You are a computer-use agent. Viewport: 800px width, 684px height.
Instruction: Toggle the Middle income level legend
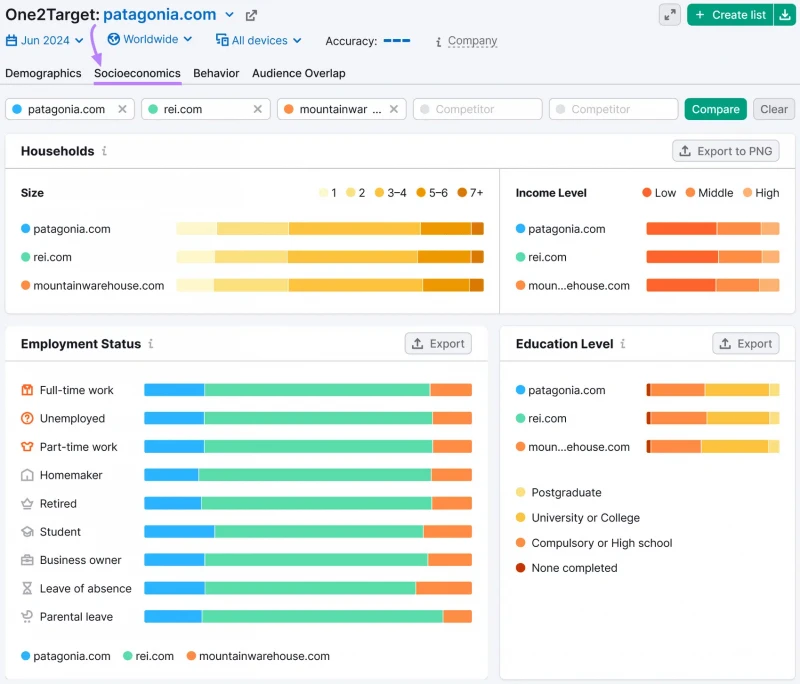click(709, 193)
